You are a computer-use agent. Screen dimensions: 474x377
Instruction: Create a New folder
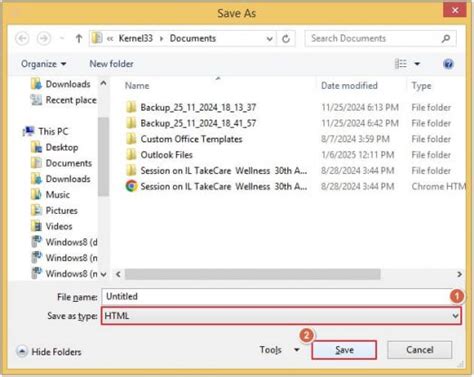point(111,64)
